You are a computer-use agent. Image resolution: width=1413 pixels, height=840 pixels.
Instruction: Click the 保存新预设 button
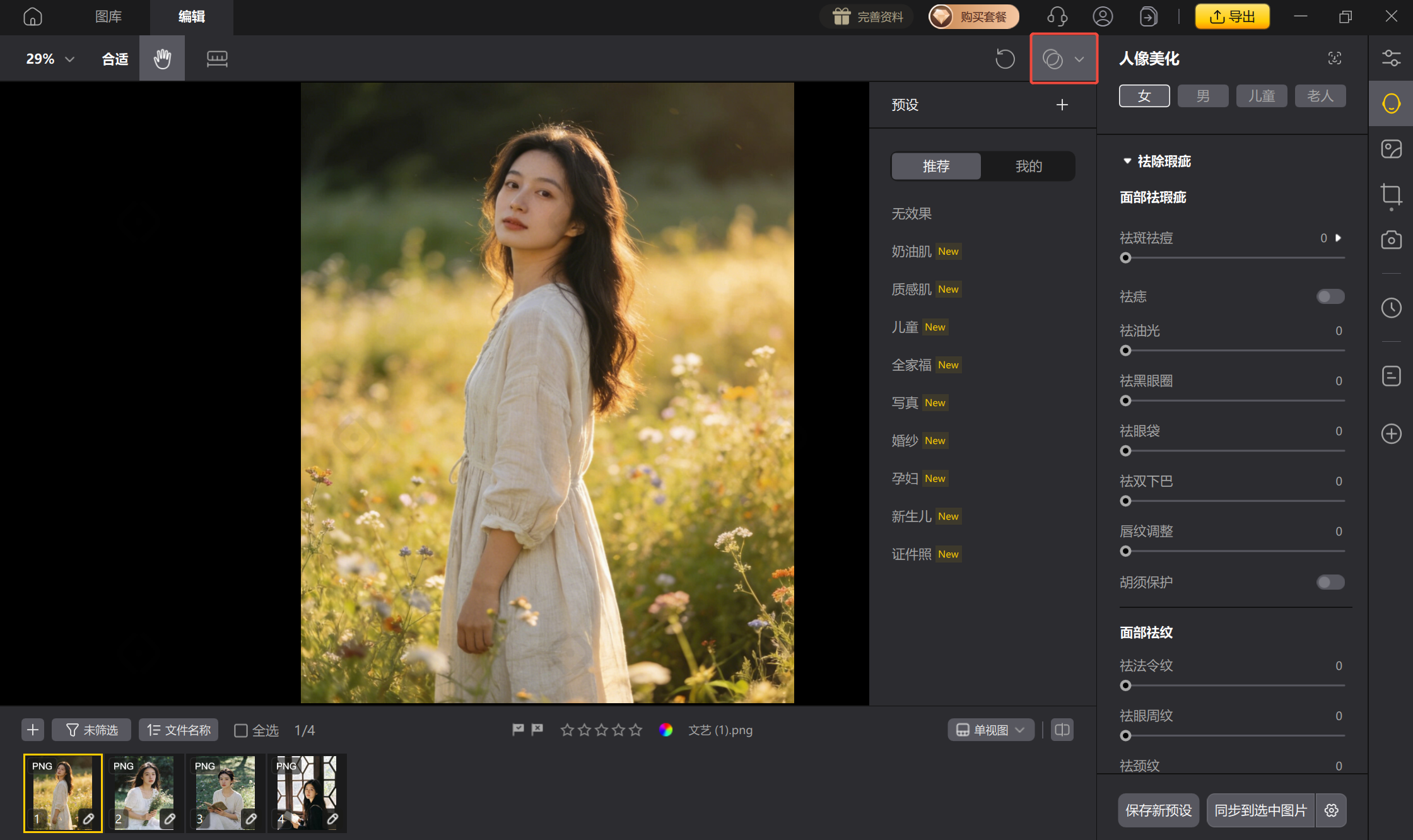coord(1158,810)
